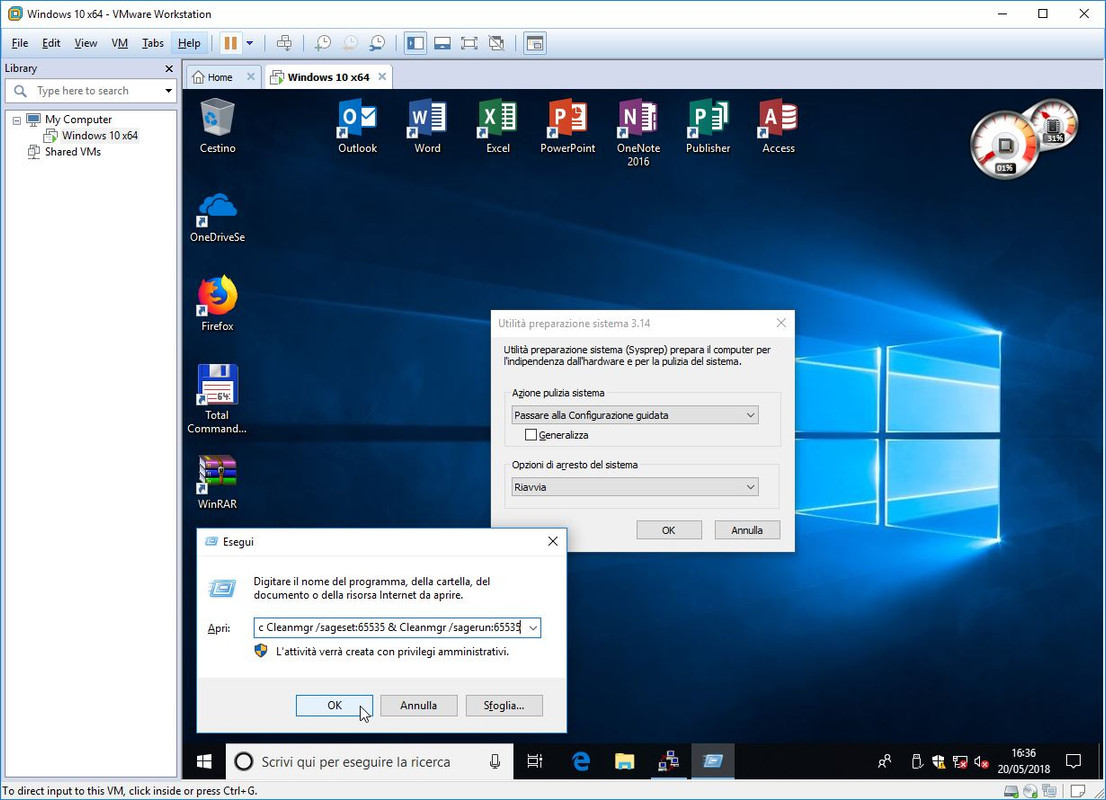
Task: Open the Edit menu
Action: [x=51, y=43]
